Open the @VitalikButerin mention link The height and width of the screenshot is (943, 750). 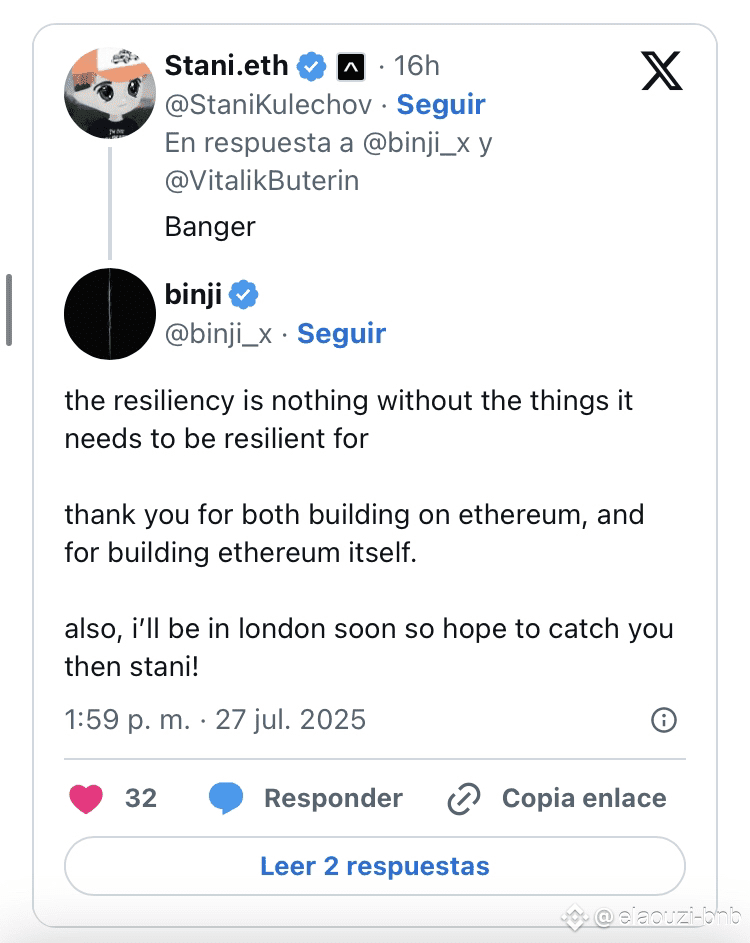click(262, 180)
